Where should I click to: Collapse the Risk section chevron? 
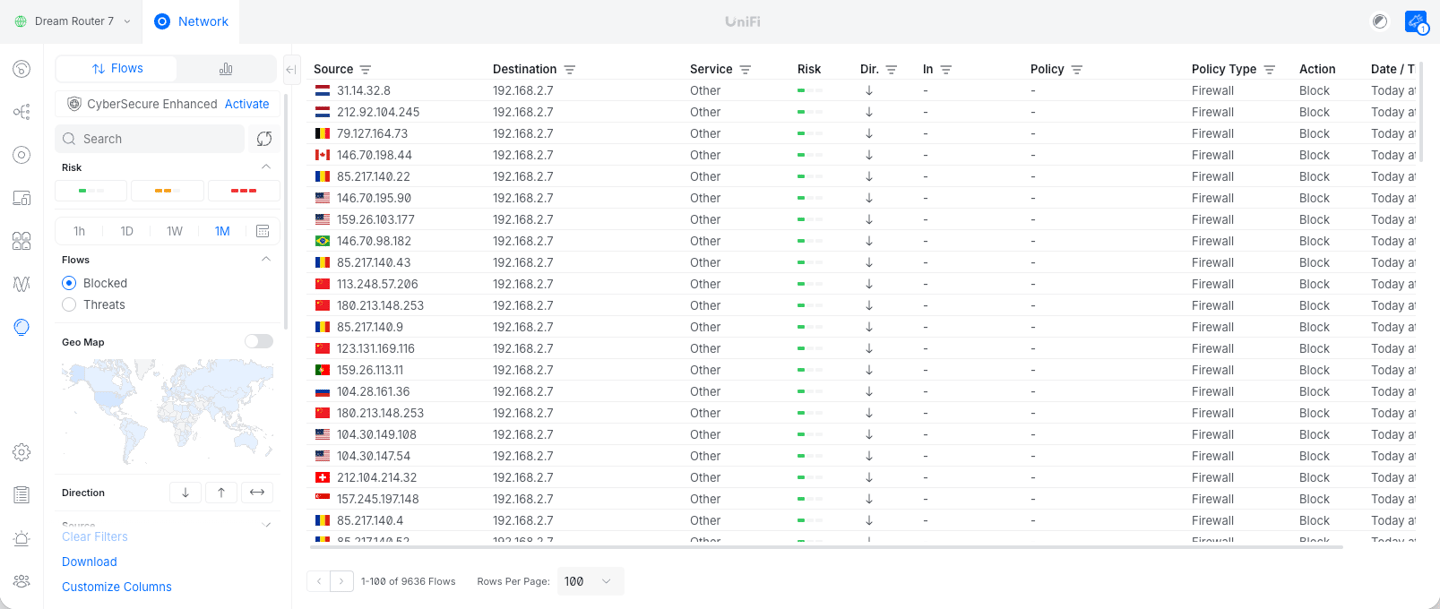266,167
